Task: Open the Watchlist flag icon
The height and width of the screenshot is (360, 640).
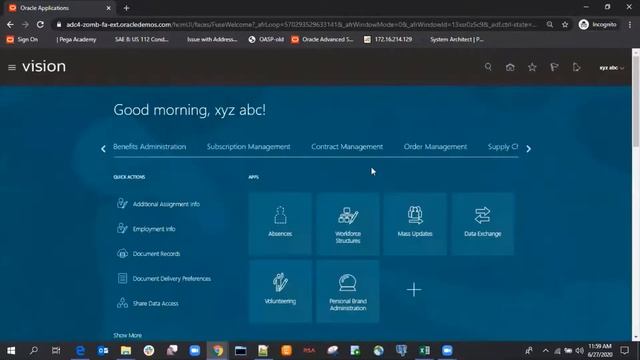Action: tap(554, 67)
